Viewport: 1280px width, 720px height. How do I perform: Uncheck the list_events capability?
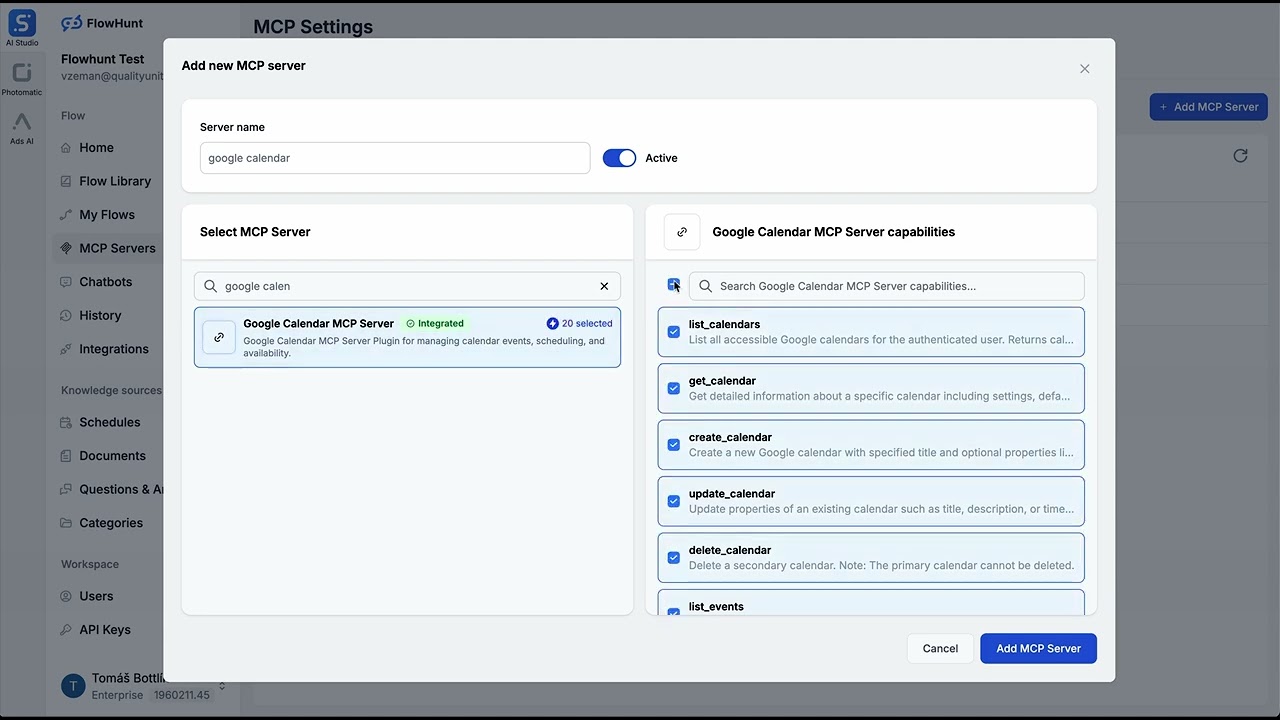[673, 611]
